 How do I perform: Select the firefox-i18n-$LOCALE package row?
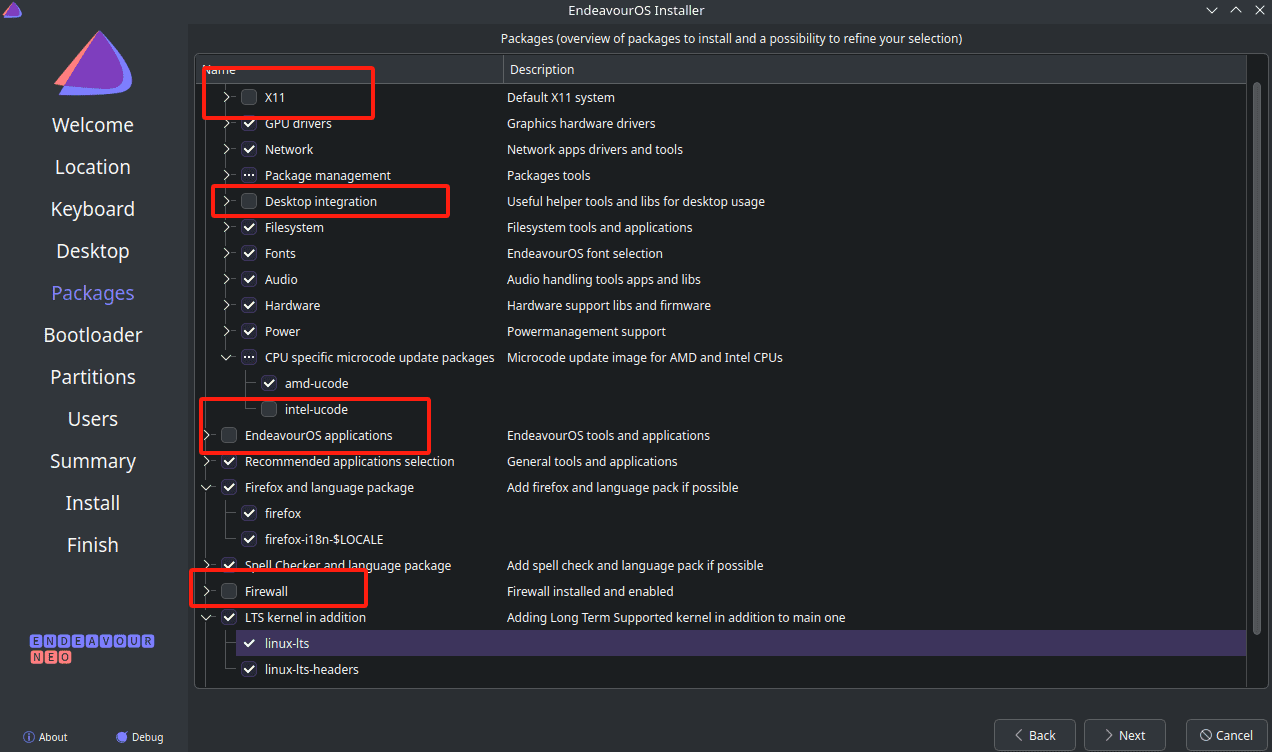tap(721, 539)
